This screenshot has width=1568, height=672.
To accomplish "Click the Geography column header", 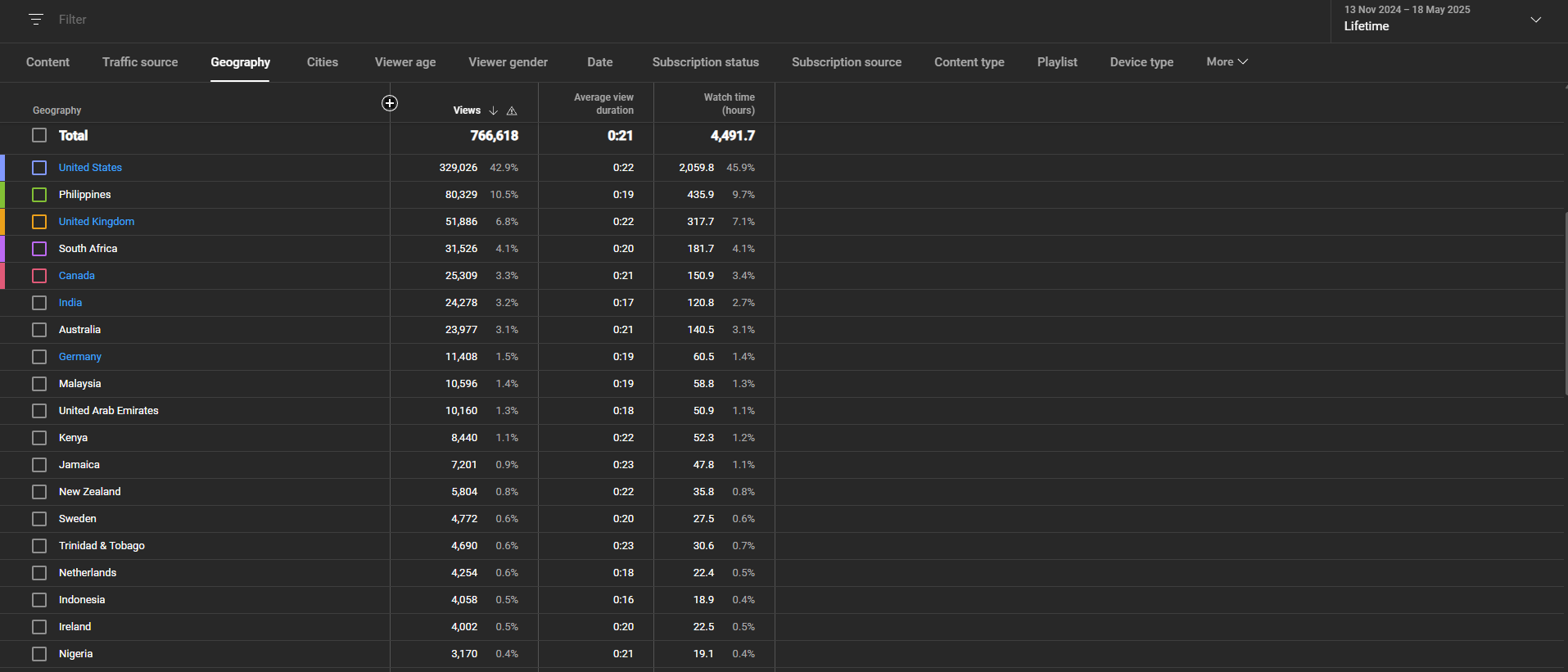I will point(57,110).
